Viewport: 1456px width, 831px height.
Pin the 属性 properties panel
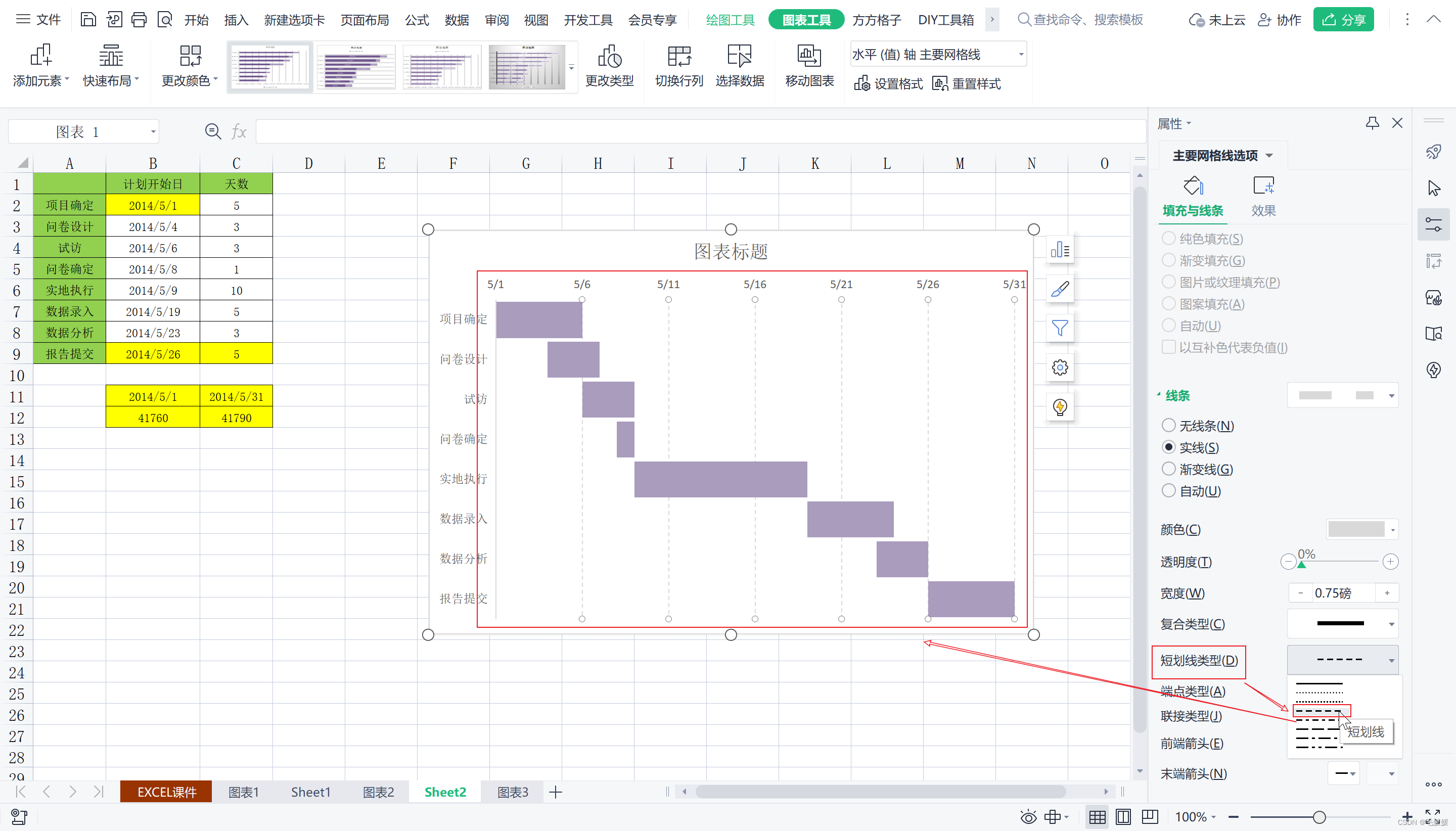coord(1372,123)
